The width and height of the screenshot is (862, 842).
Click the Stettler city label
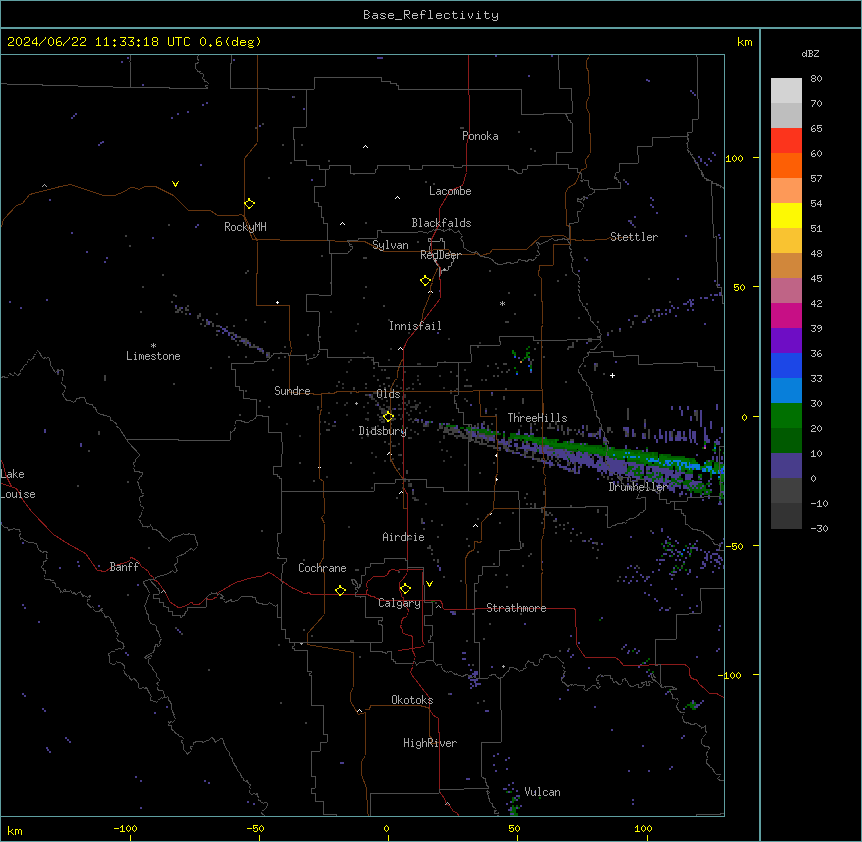[634, 237]
